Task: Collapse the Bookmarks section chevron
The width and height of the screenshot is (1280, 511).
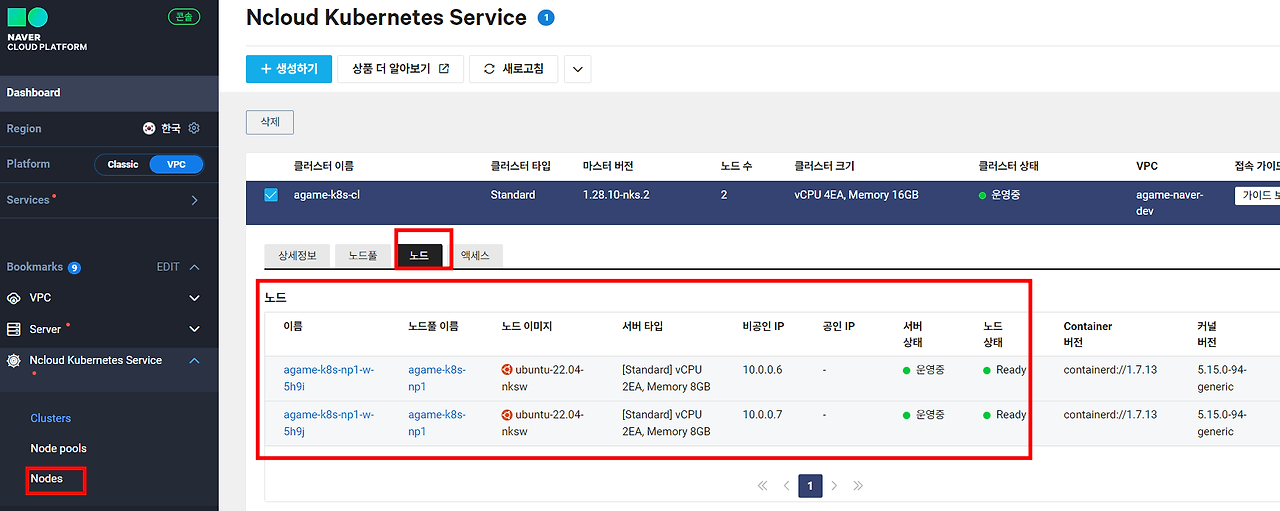Action: (x=195, y=268)
